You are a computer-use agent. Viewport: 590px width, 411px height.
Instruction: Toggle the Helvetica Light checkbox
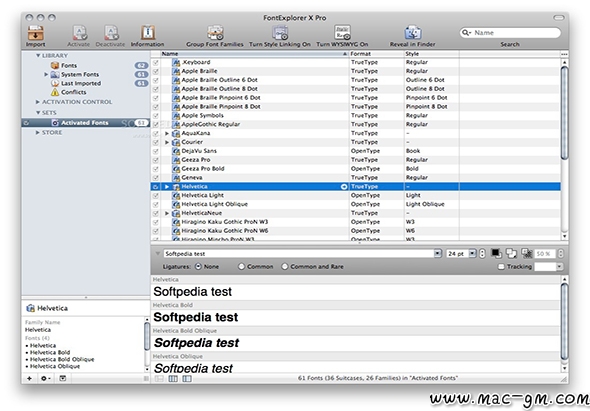click(156, 196)
